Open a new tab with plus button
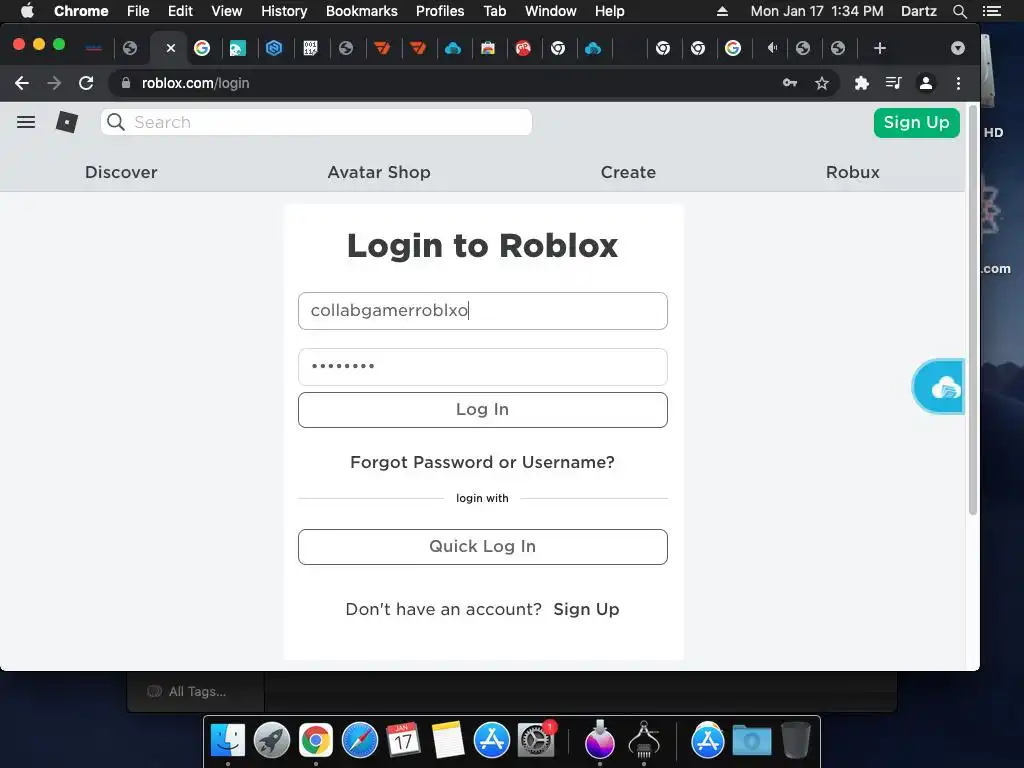This screenshot has height=768, width=1024. (880, 48)
